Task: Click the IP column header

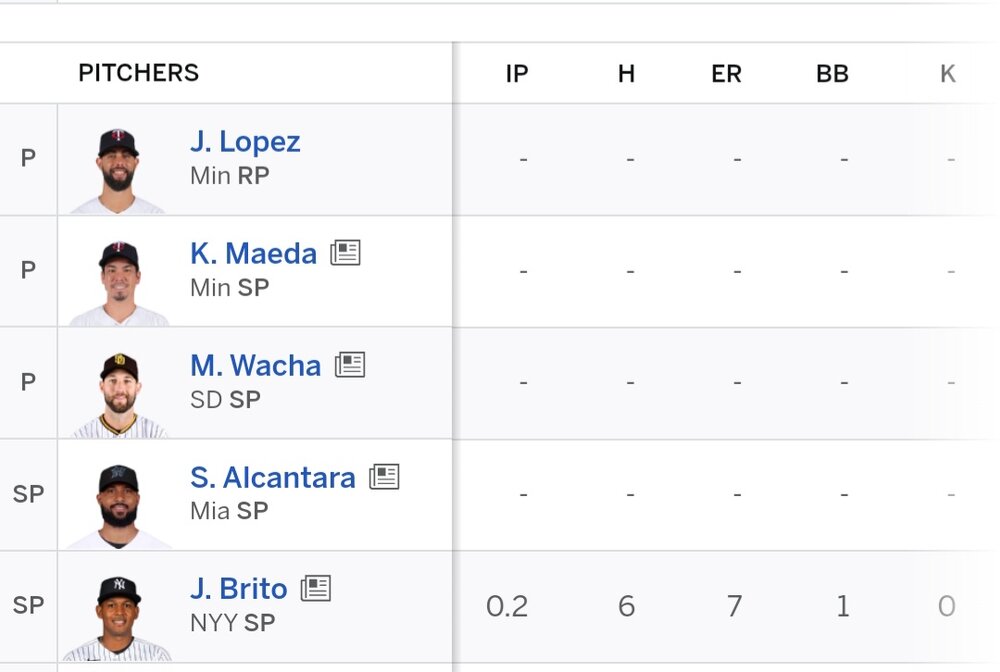Action: [517, 74]
